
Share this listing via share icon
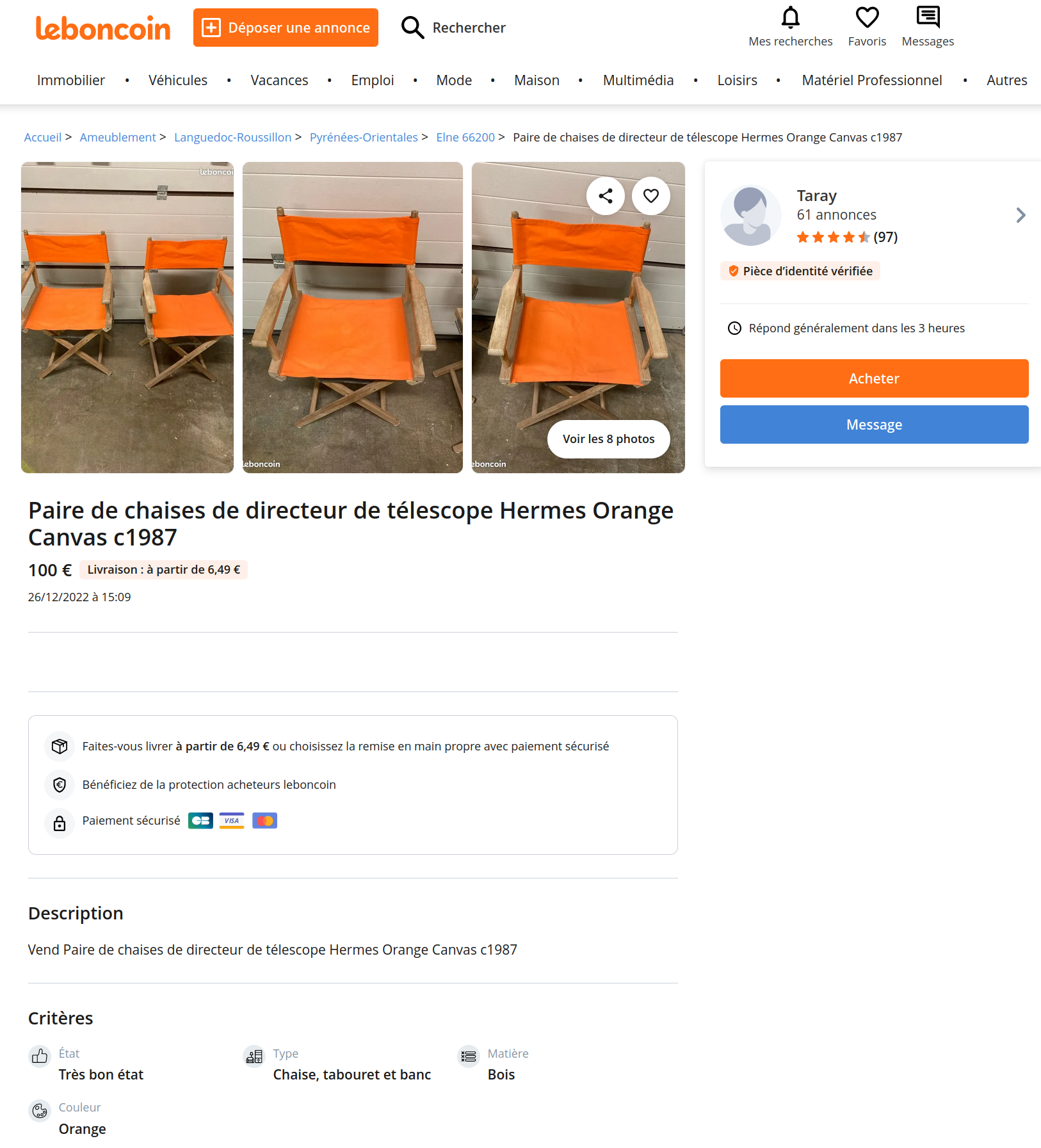(606, 196)
